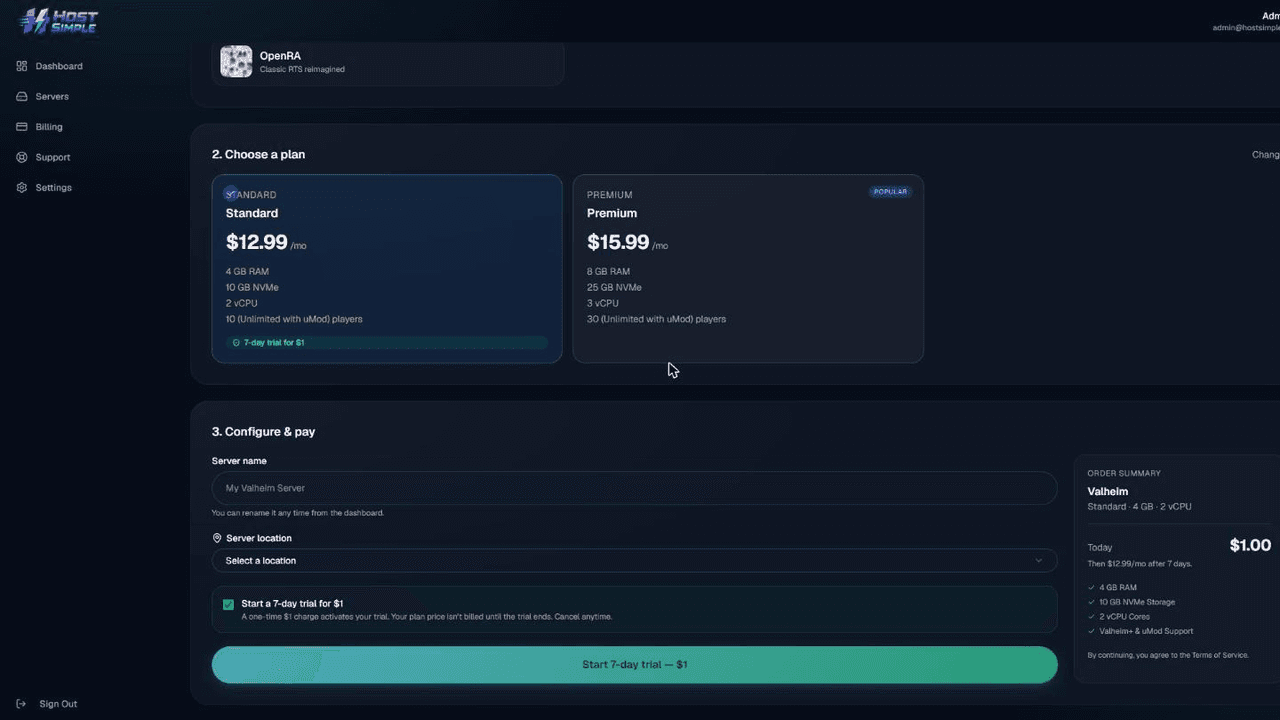This screenshot has width=1280, height=720.
Task: Choose the Premium plan card
Action: [748, 269]
